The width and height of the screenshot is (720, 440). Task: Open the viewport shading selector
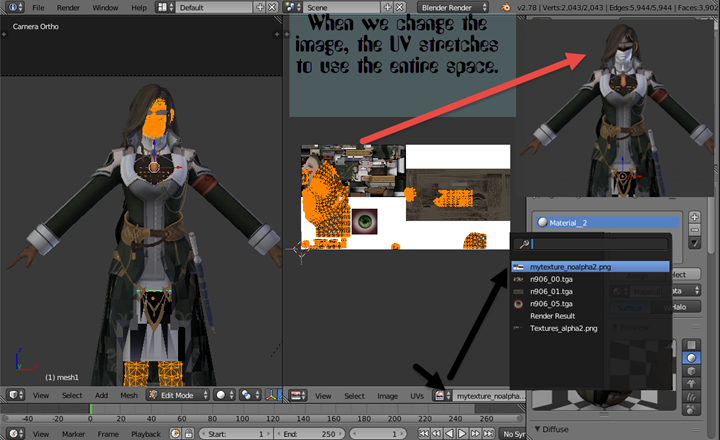pos(225,395)
